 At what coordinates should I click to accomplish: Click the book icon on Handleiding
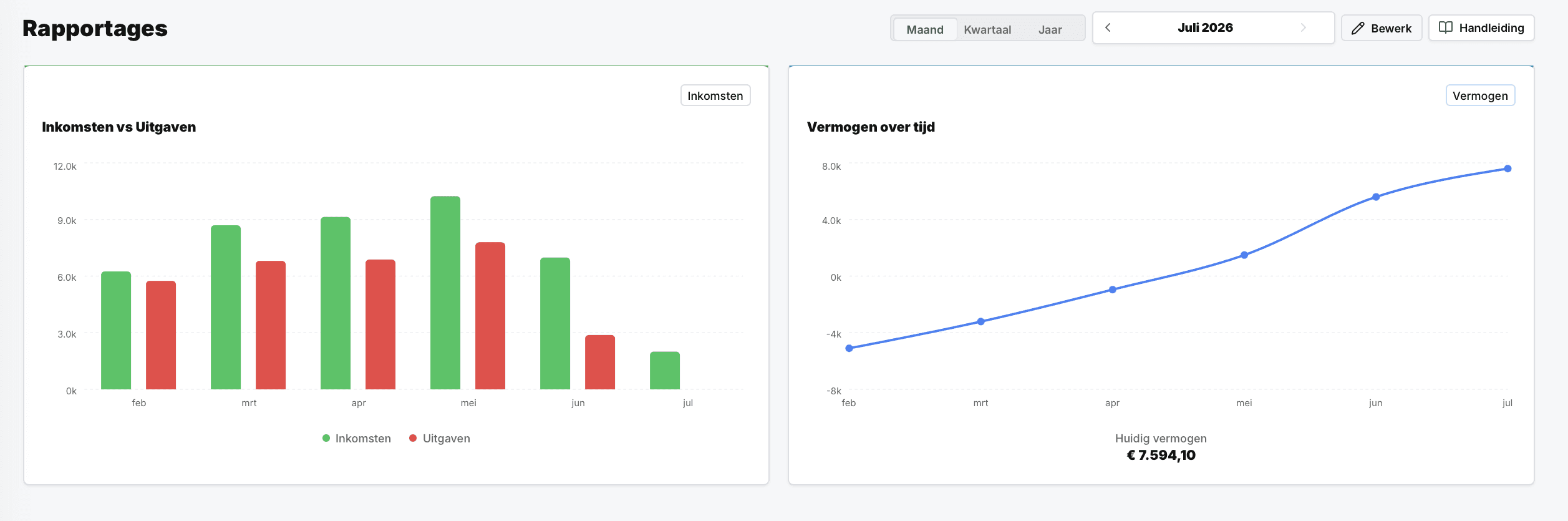[1445, 27]
